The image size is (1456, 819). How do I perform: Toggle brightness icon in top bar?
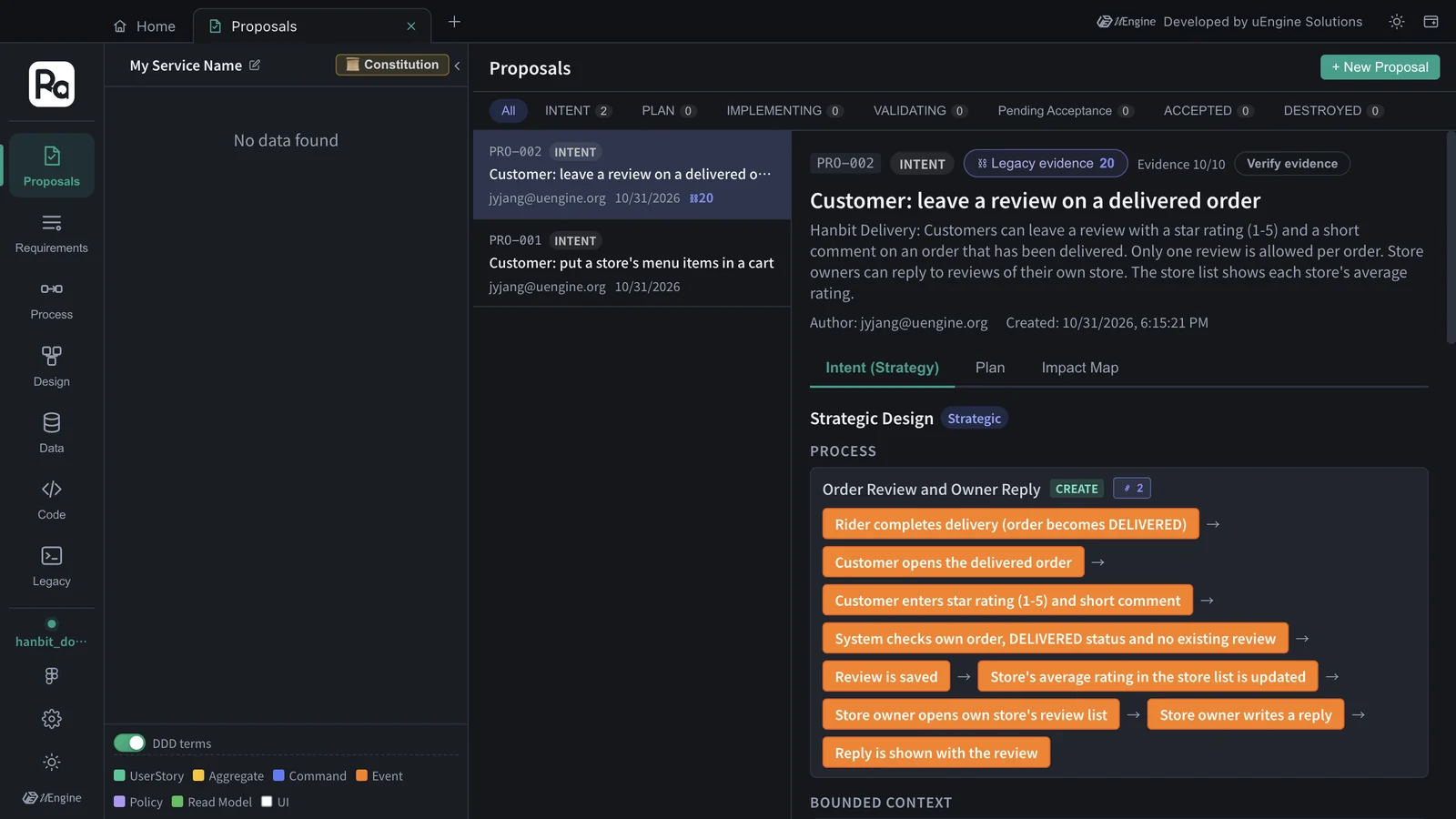click(x=1397, y=22)
